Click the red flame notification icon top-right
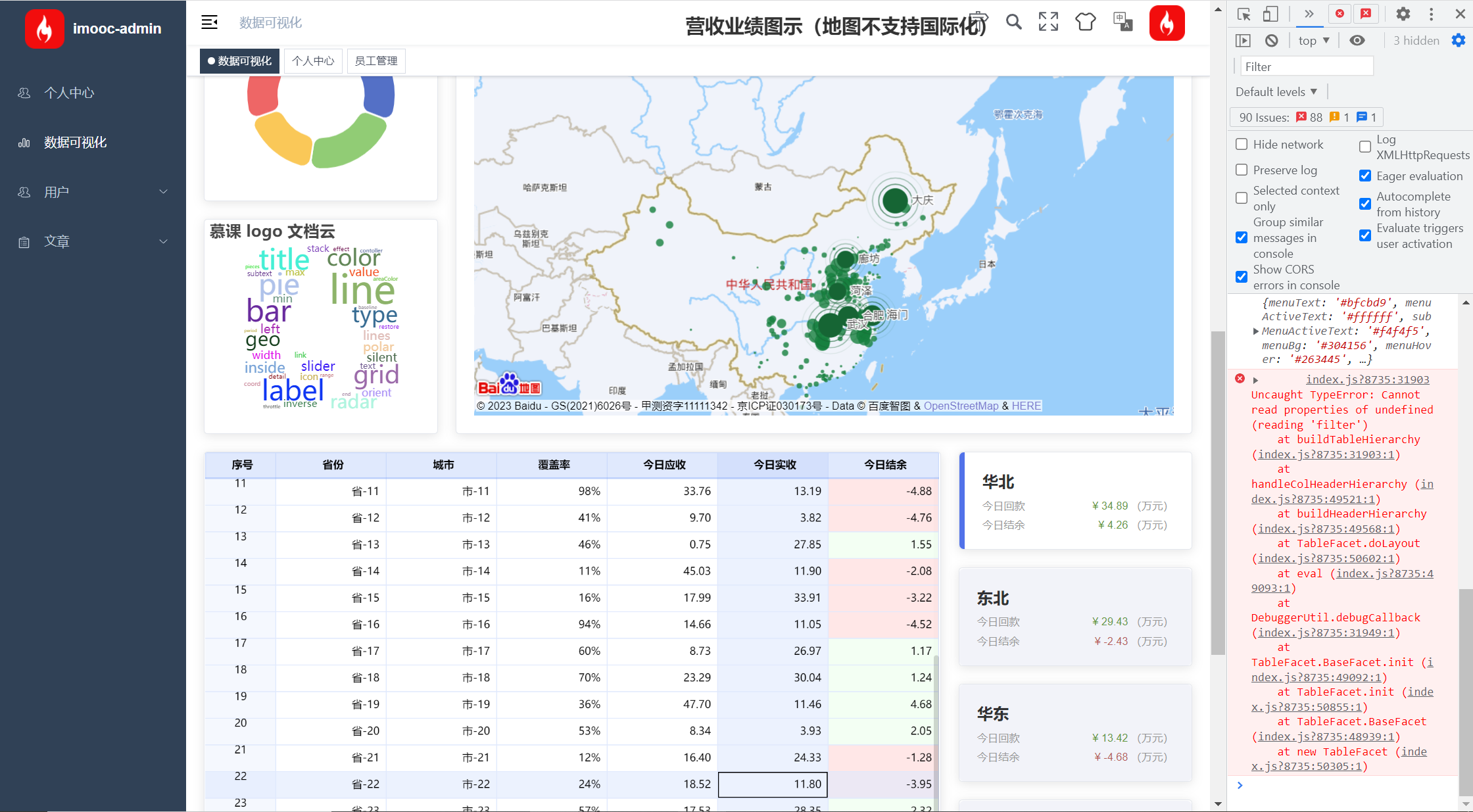This screenshot has height=812, width=1473. coord(1167,23)
